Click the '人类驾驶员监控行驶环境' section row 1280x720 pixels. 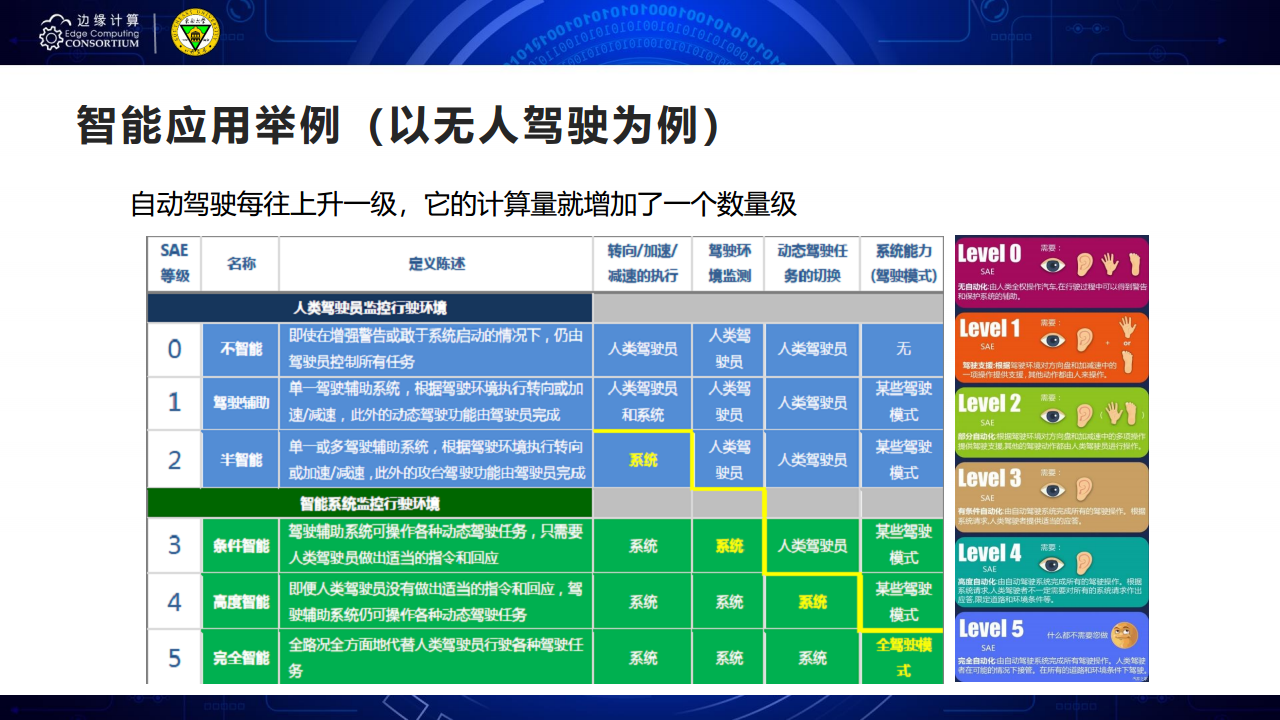pyautogui.click(x=370, y=307)
